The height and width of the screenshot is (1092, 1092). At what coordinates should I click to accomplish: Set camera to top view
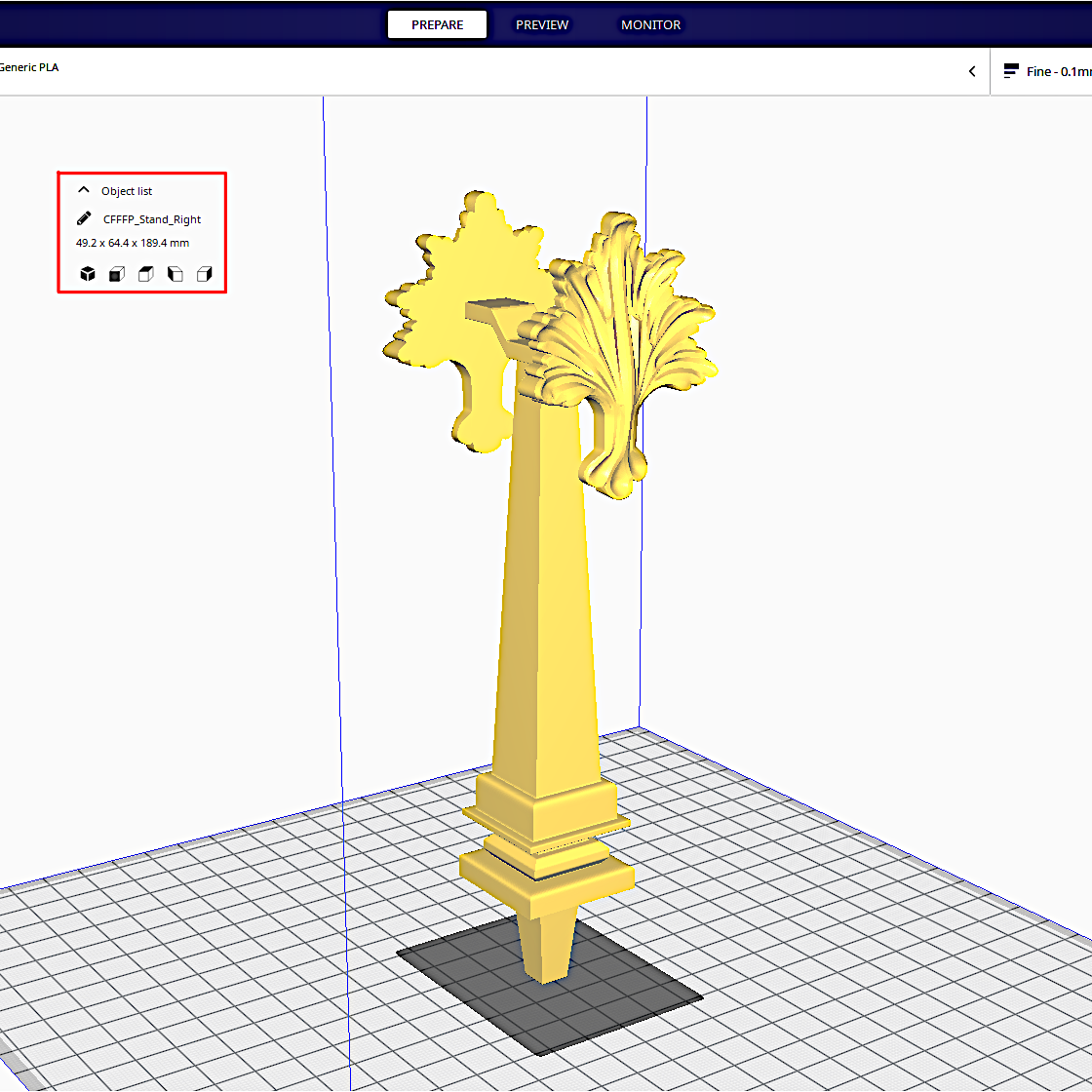[146, 274]
